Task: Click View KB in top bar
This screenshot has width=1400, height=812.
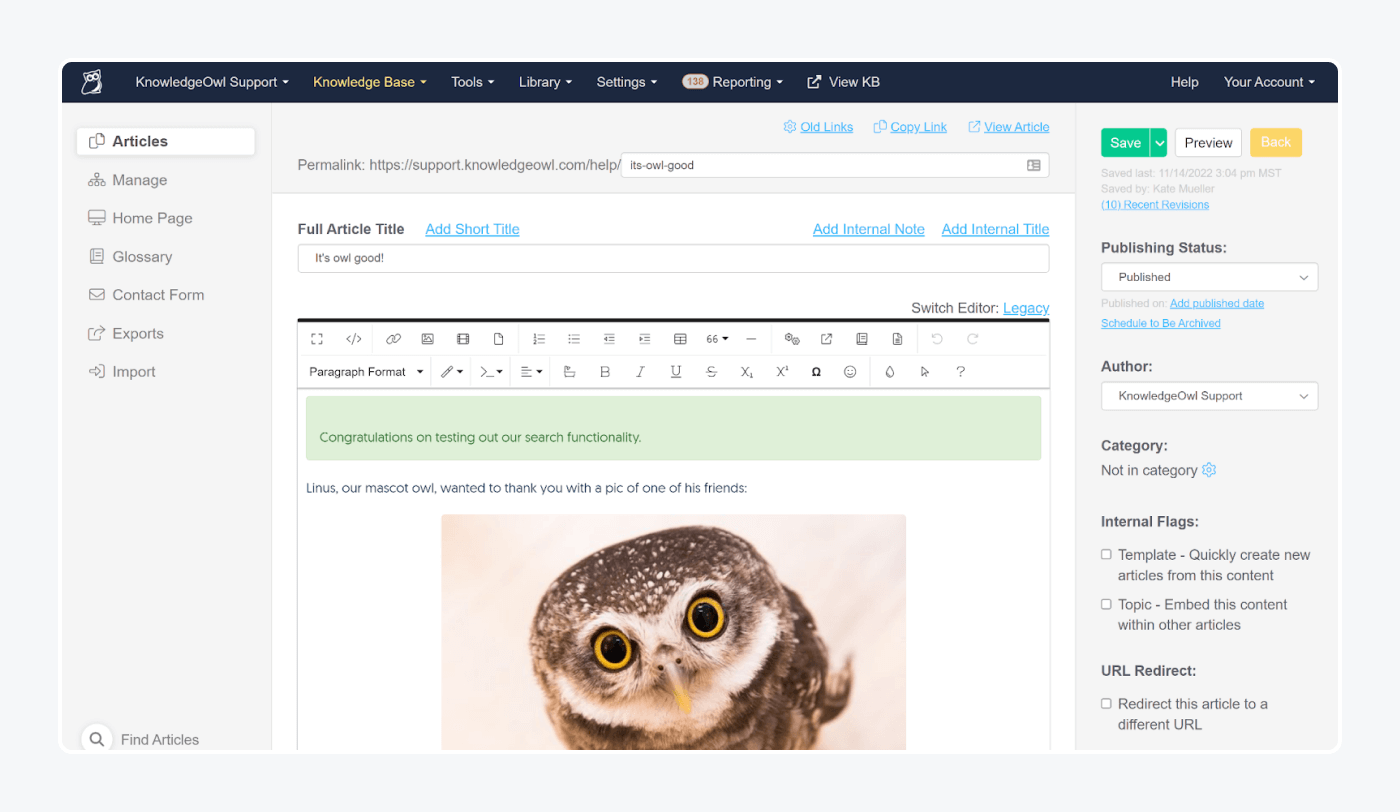Action: click(x=843, y=82)
